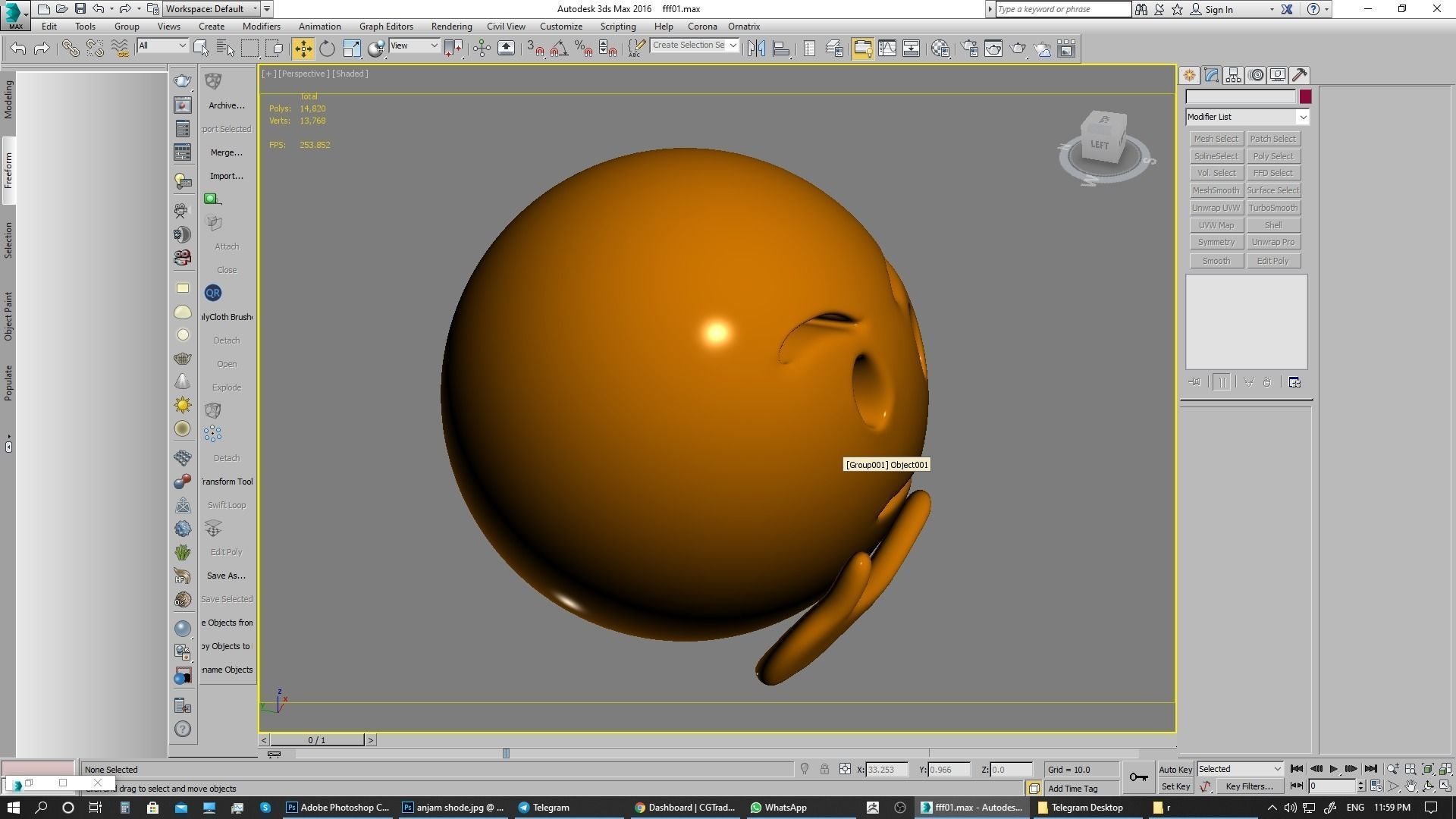Click the TurboSmooth modifier button
This screenshot has width=1456, height=819.
click(1273, 208)
